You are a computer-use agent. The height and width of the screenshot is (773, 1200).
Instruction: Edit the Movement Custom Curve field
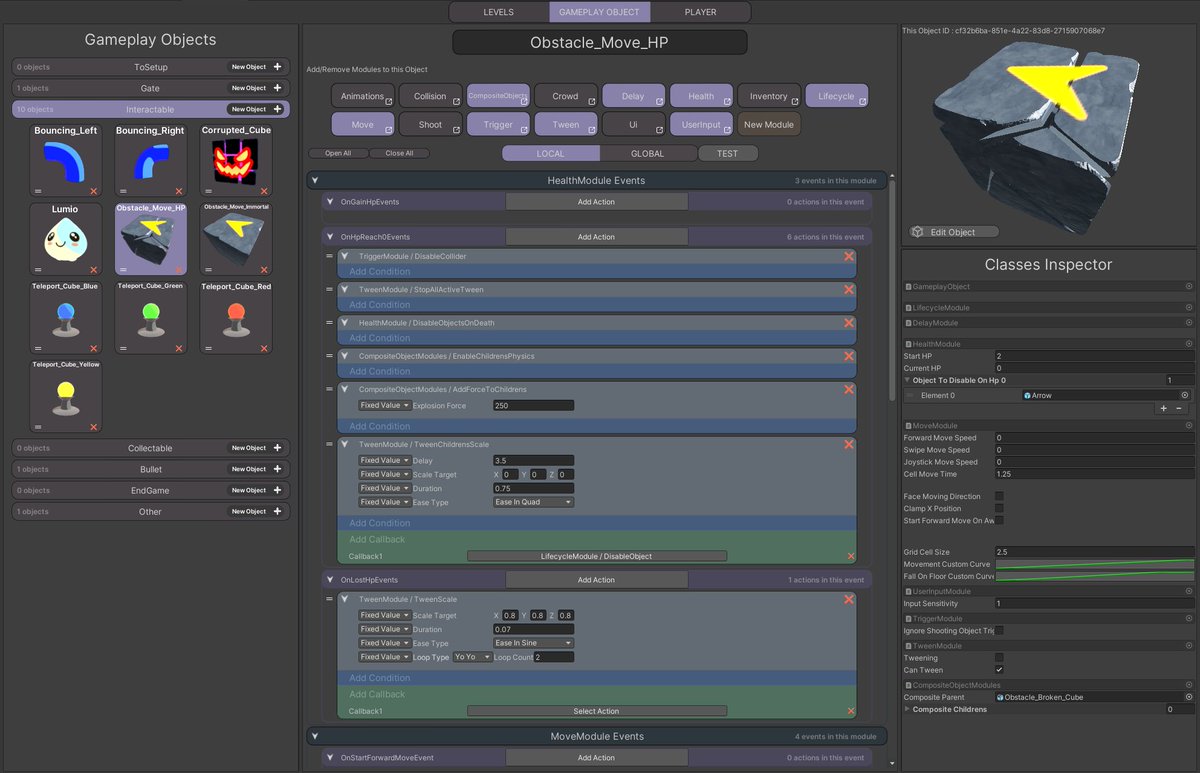pyautogui.click(x=1095, y=564)
